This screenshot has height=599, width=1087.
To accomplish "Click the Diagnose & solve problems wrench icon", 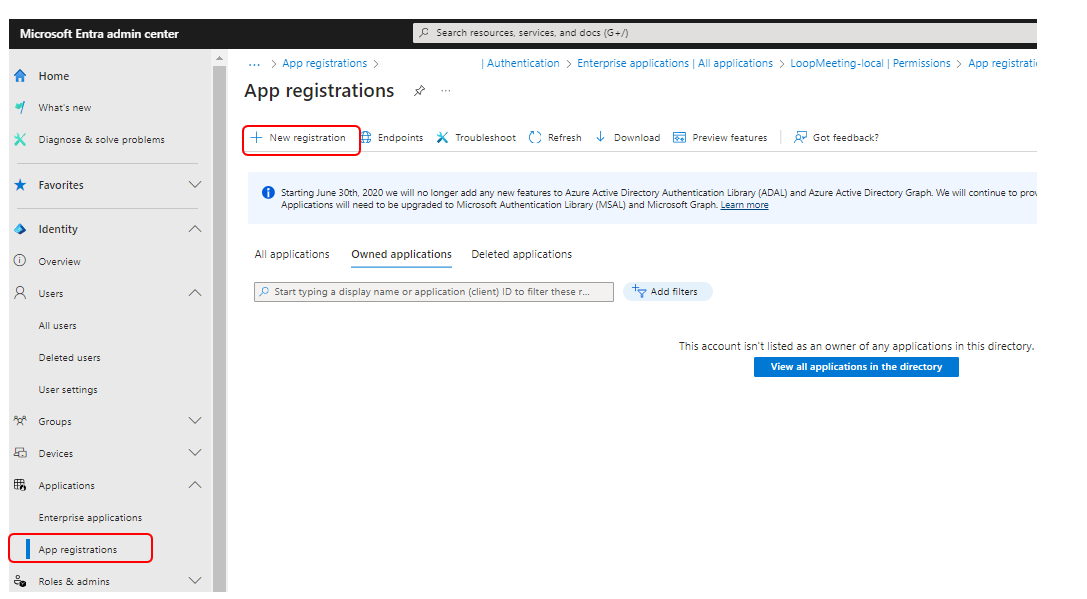I will (x=20, y=139).
